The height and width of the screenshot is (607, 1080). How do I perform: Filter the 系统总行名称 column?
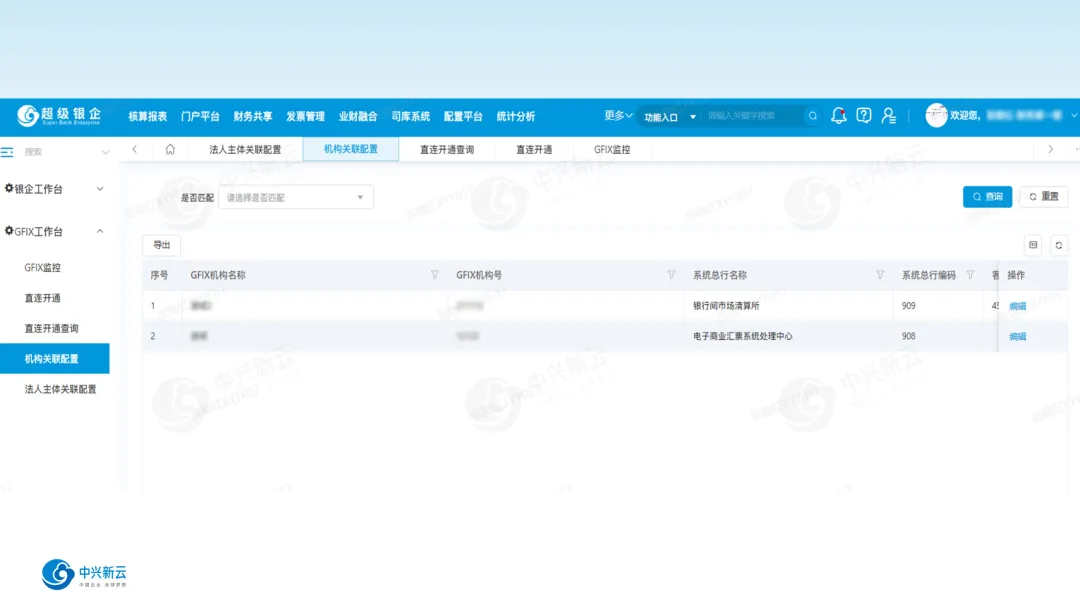[880, 275]
